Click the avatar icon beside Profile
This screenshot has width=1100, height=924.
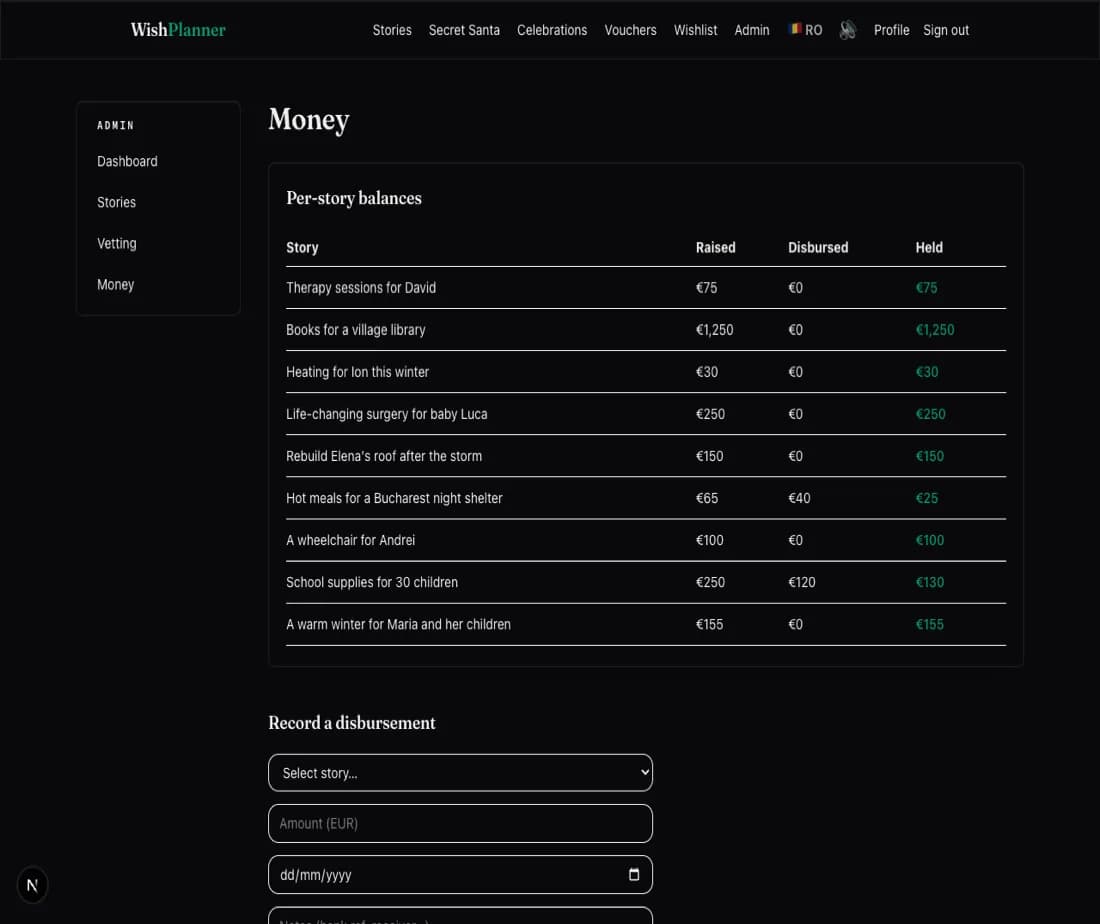pyautogui.click(x=847, y=30)
